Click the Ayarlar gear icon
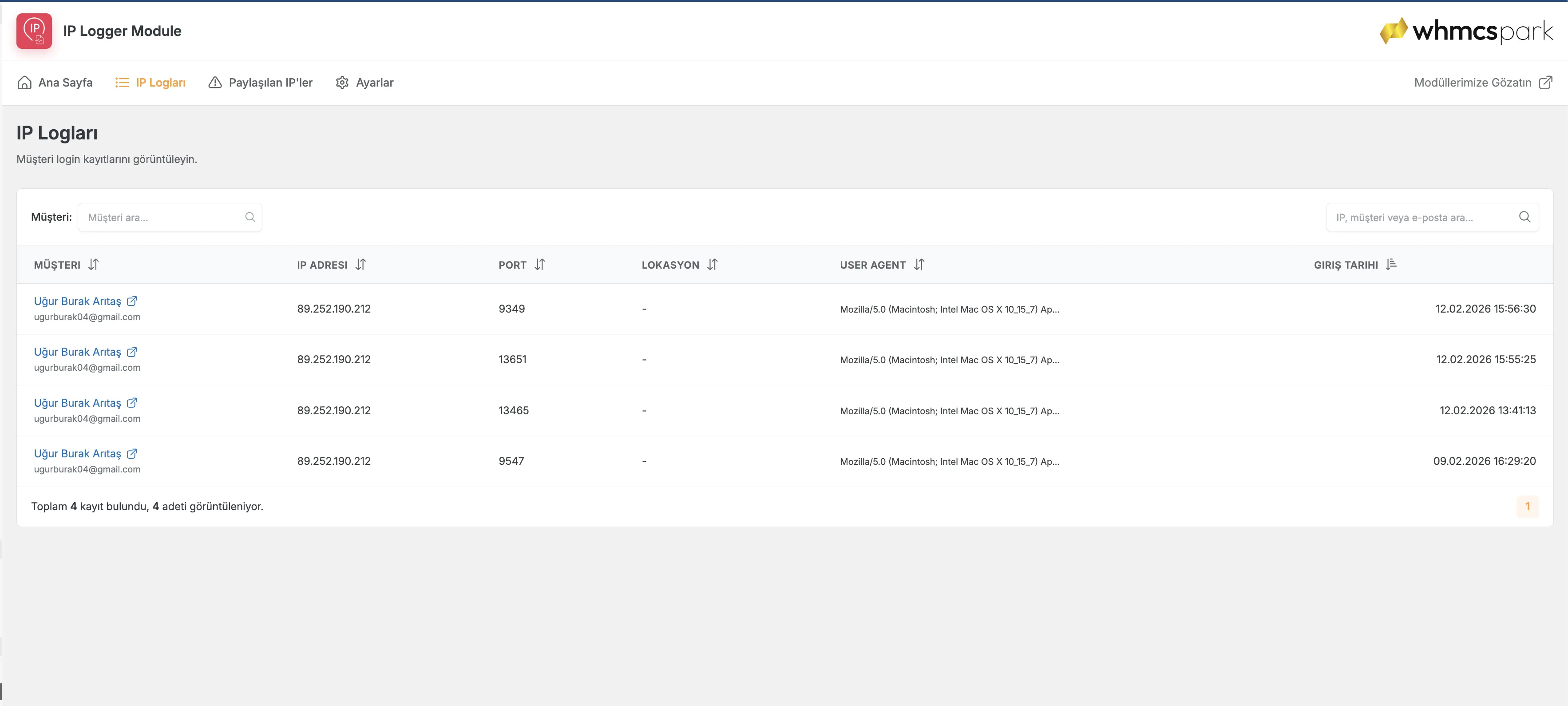Image resolution: width=1568 pixels, height=706 pixels. [x=342, y=83]
